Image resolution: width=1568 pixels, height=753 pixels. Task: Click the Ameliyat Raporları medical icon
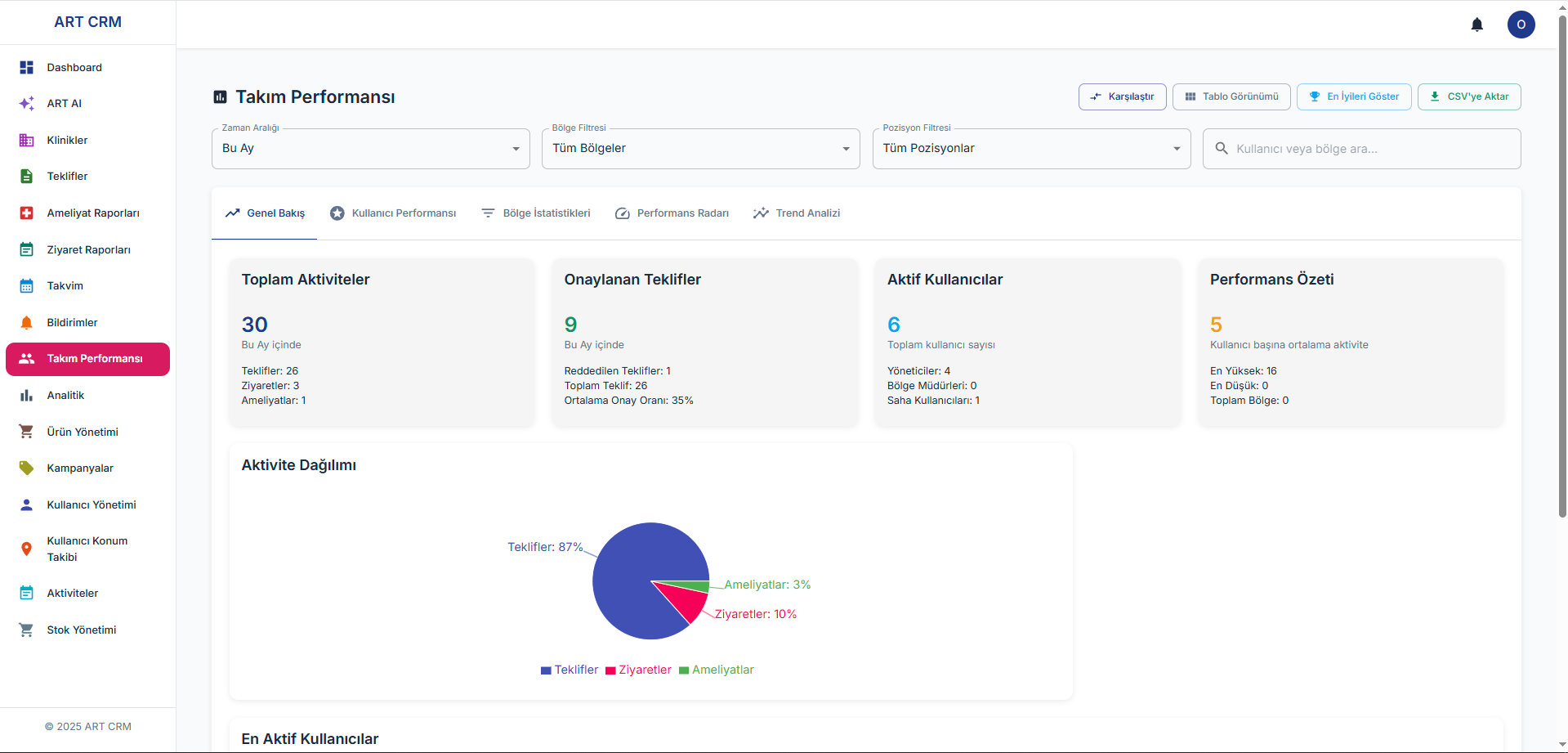pyautogui.click(x=26, y=213)
